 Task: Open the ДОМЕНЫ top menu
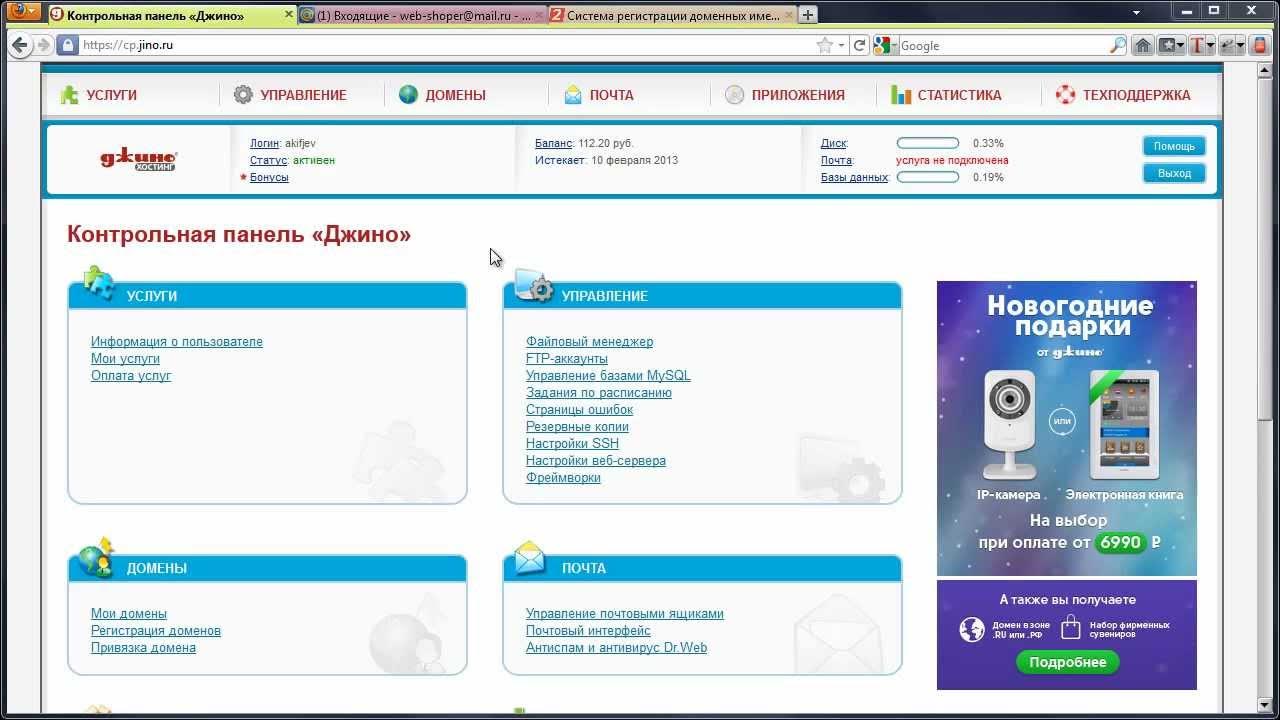pos(455,95)
